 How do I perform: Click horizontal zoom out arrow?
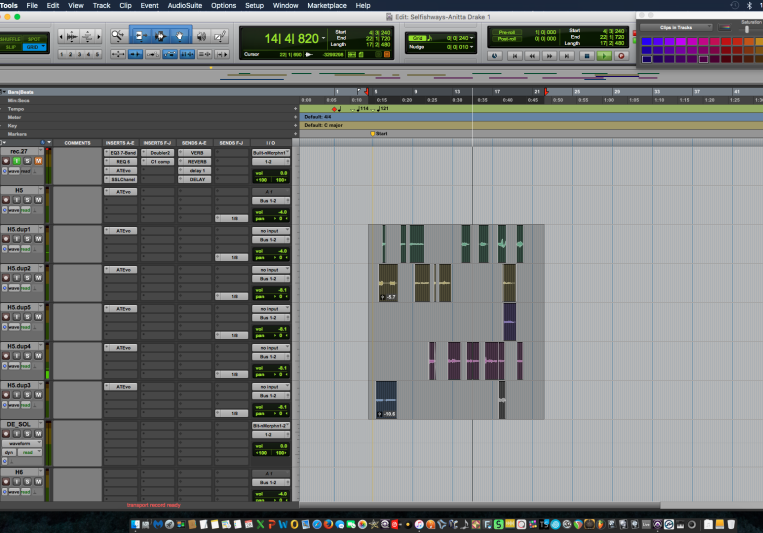(61, 37)
